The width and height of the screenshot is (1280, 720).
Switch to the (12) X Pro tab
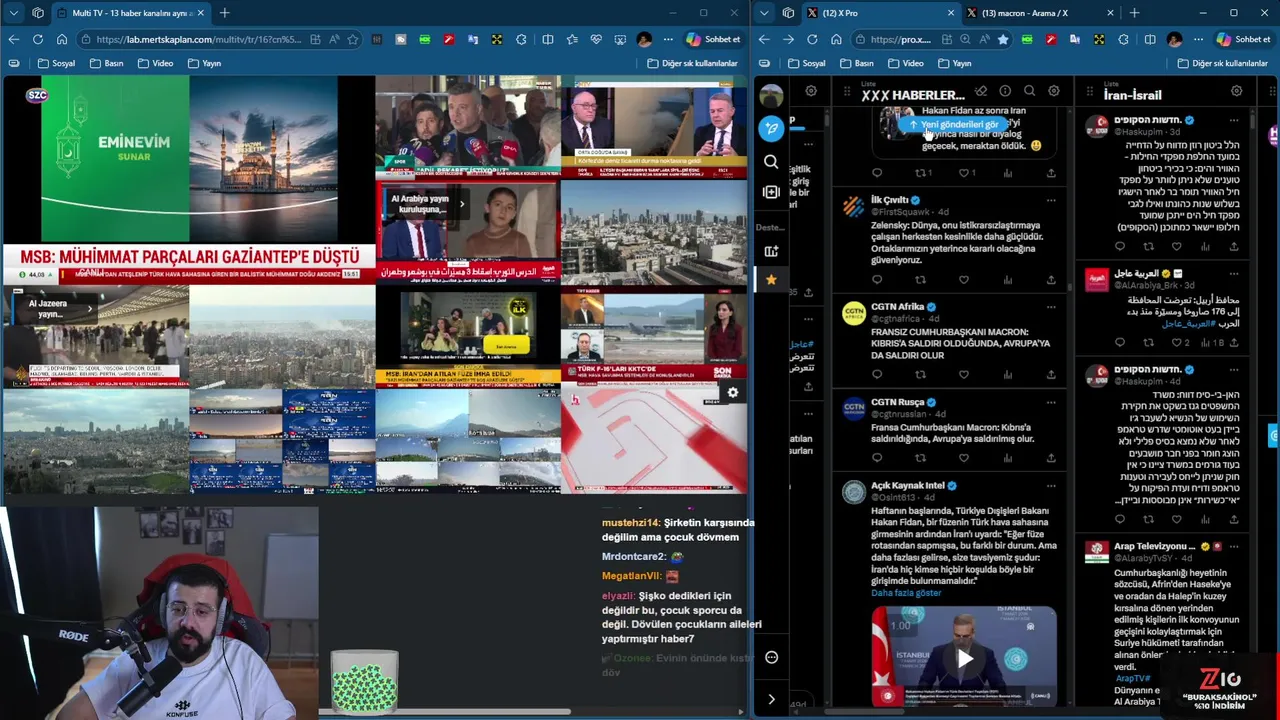pyautogui.click(x=880, y=13)
